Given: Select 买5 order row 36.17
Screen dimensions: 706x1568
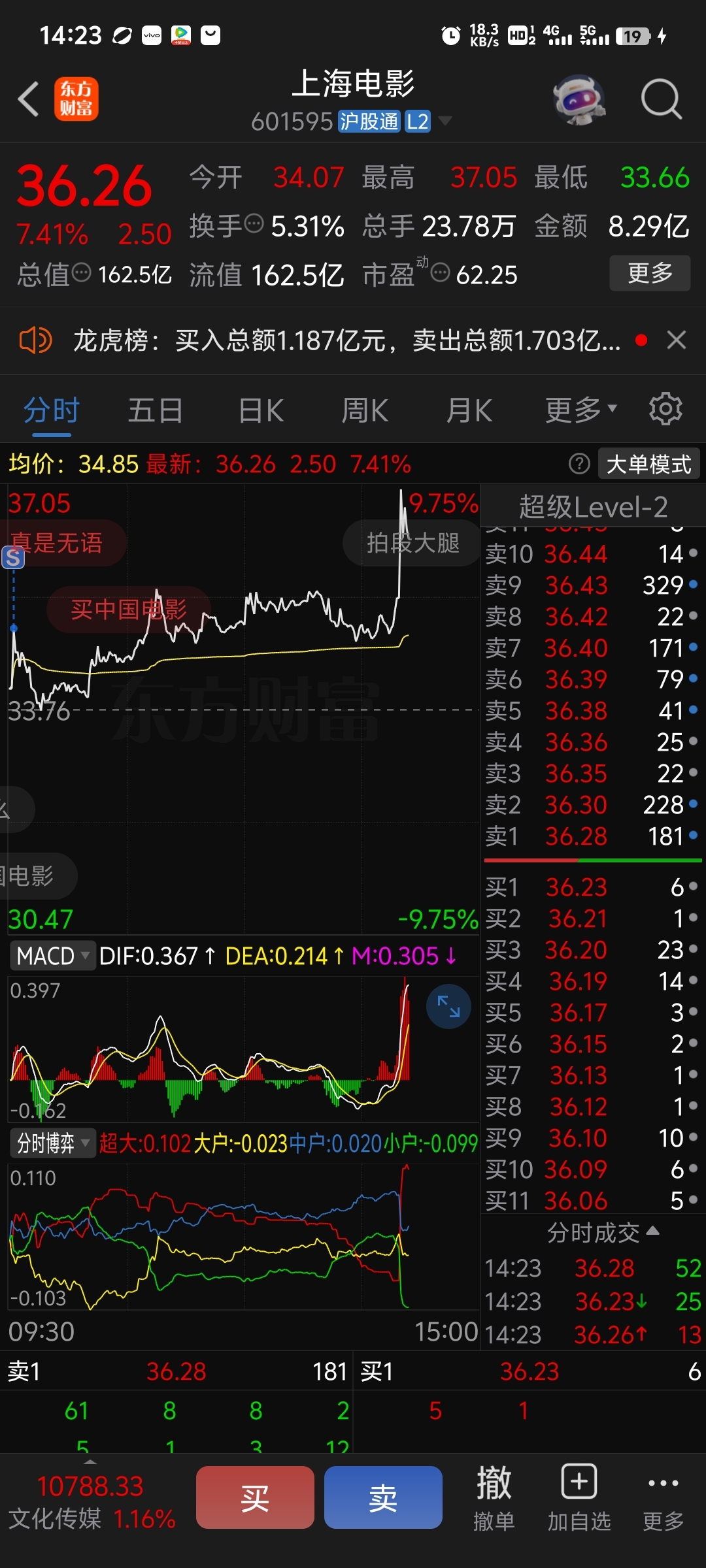Looking at the screenshot, I should (592, 1013).
